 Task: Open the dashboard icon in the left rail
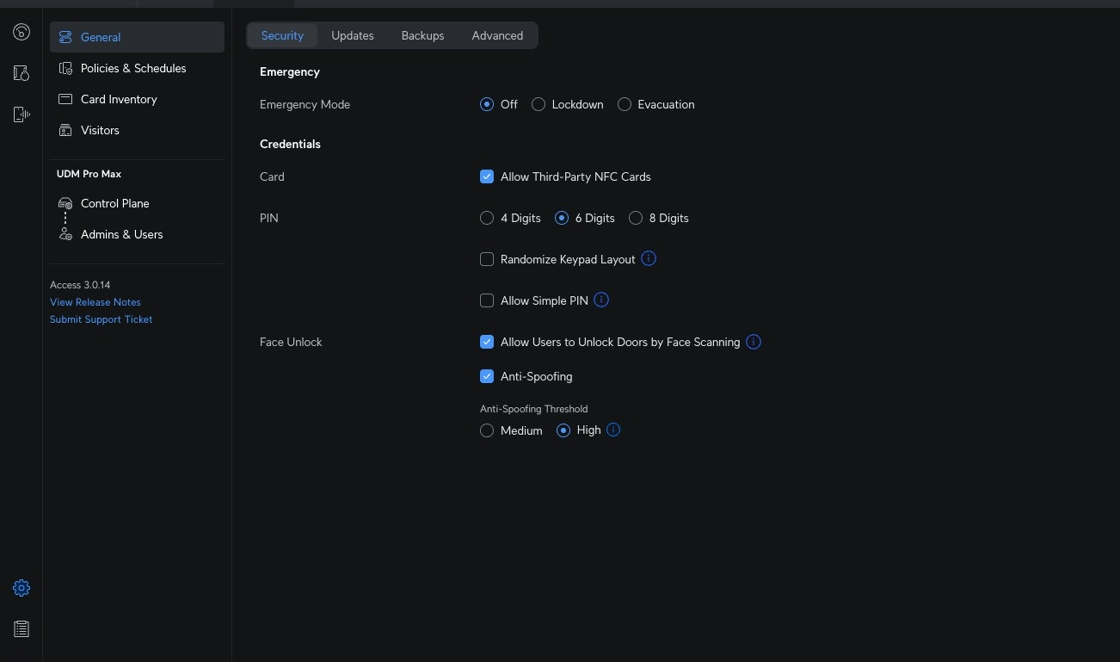[21, 33]
